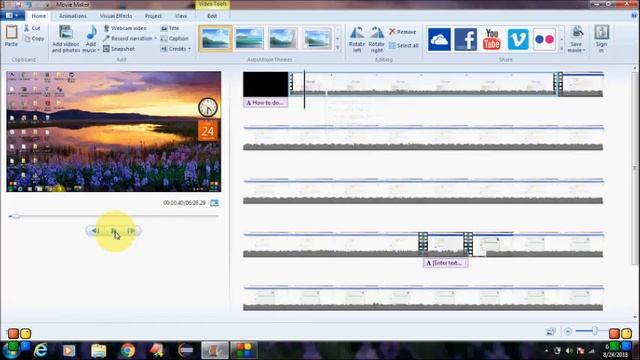Add a Title to the movie

click(170, 28)
